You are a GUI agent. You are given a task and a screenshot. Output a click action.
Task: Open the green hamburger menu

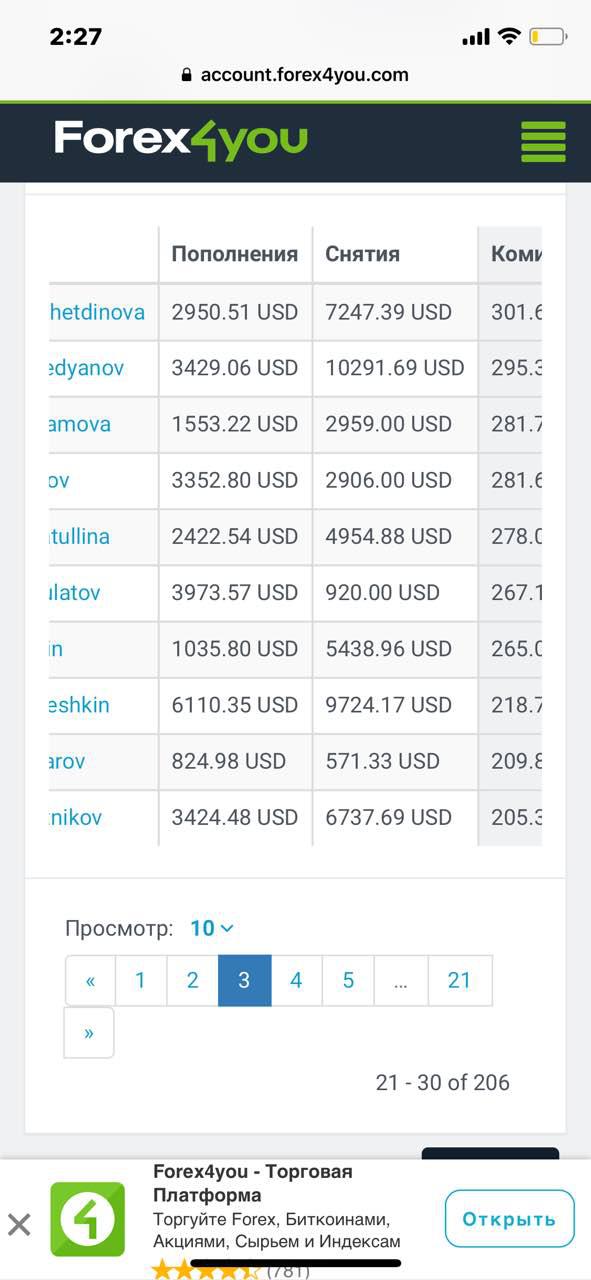(x=543, y=141)
